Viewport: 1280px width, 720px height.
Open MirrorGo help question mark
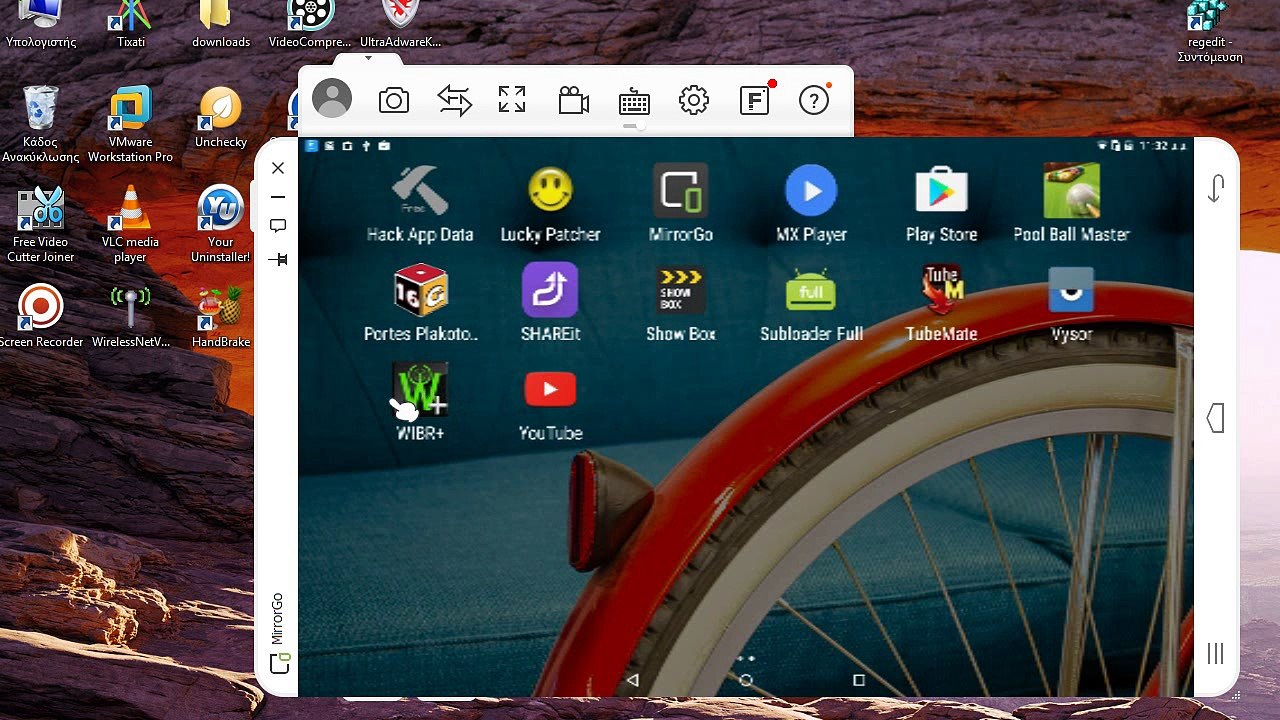(x=814, y=100)
